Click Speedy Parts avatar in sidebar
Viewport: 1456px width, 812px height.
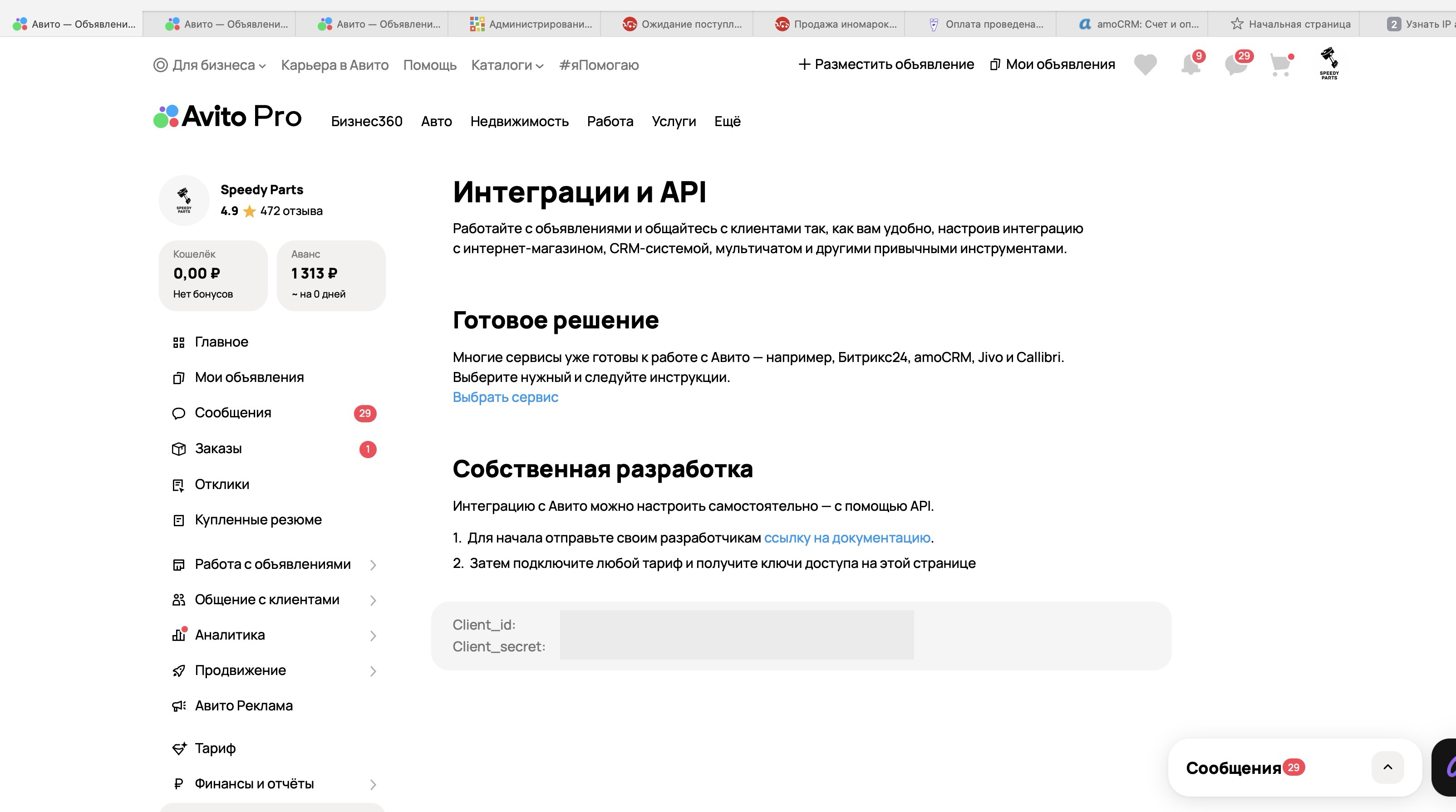184,200
